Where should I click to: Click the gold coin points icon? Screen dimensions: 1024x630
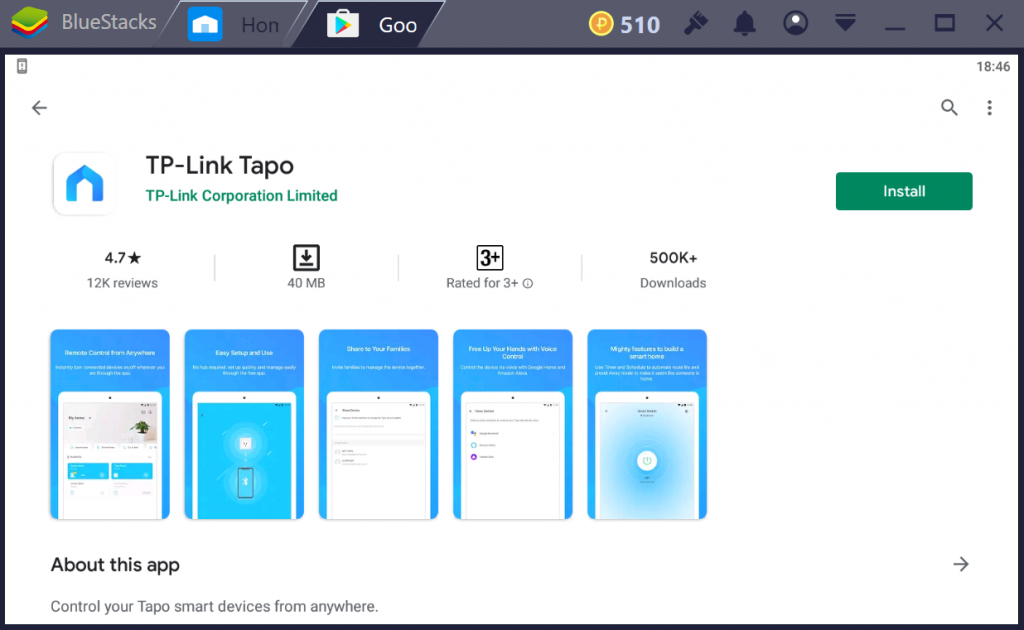tap(601, 24)
